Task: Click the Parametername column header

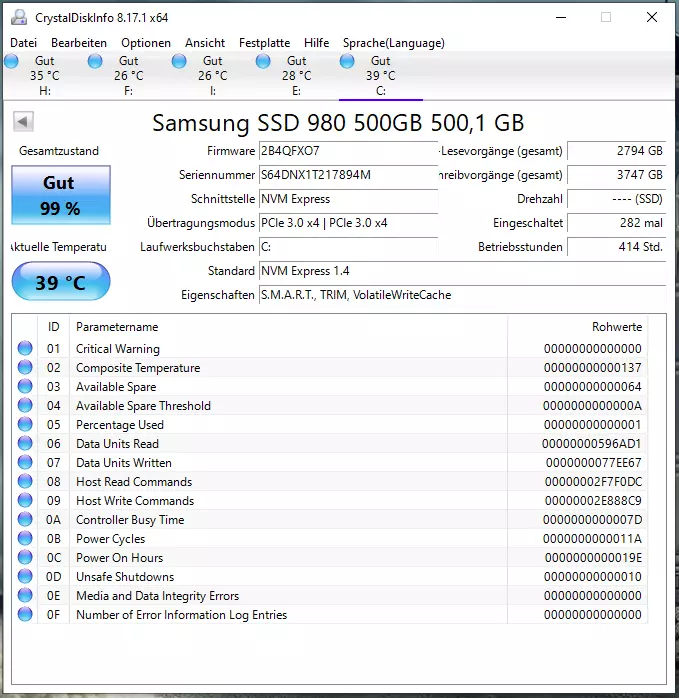Action: (x=288, y=327)
